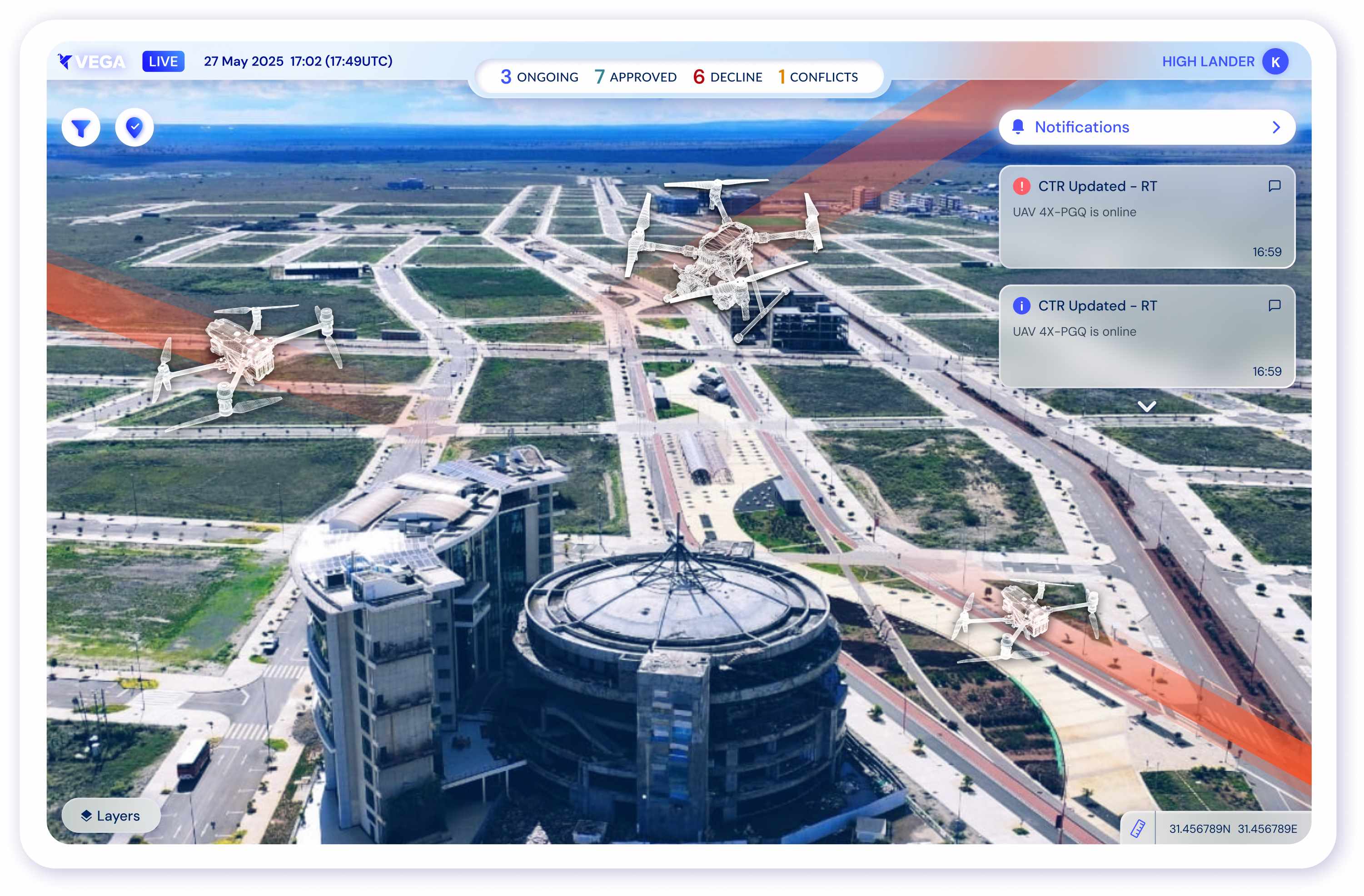Expand more notifications with down chevron
This screenshot has width=1364, height=896.
click(x=1146, y=407)
